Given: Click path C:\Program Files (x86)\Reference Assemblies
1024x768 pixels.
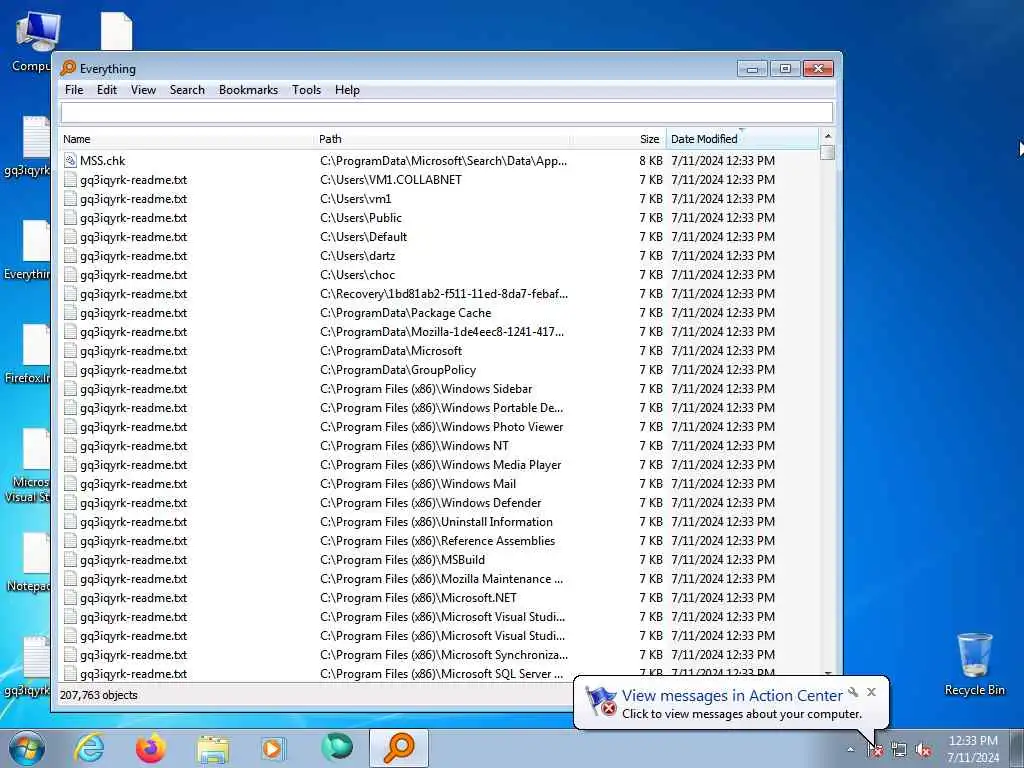Looking at the screenshot, I should (438, 540).
